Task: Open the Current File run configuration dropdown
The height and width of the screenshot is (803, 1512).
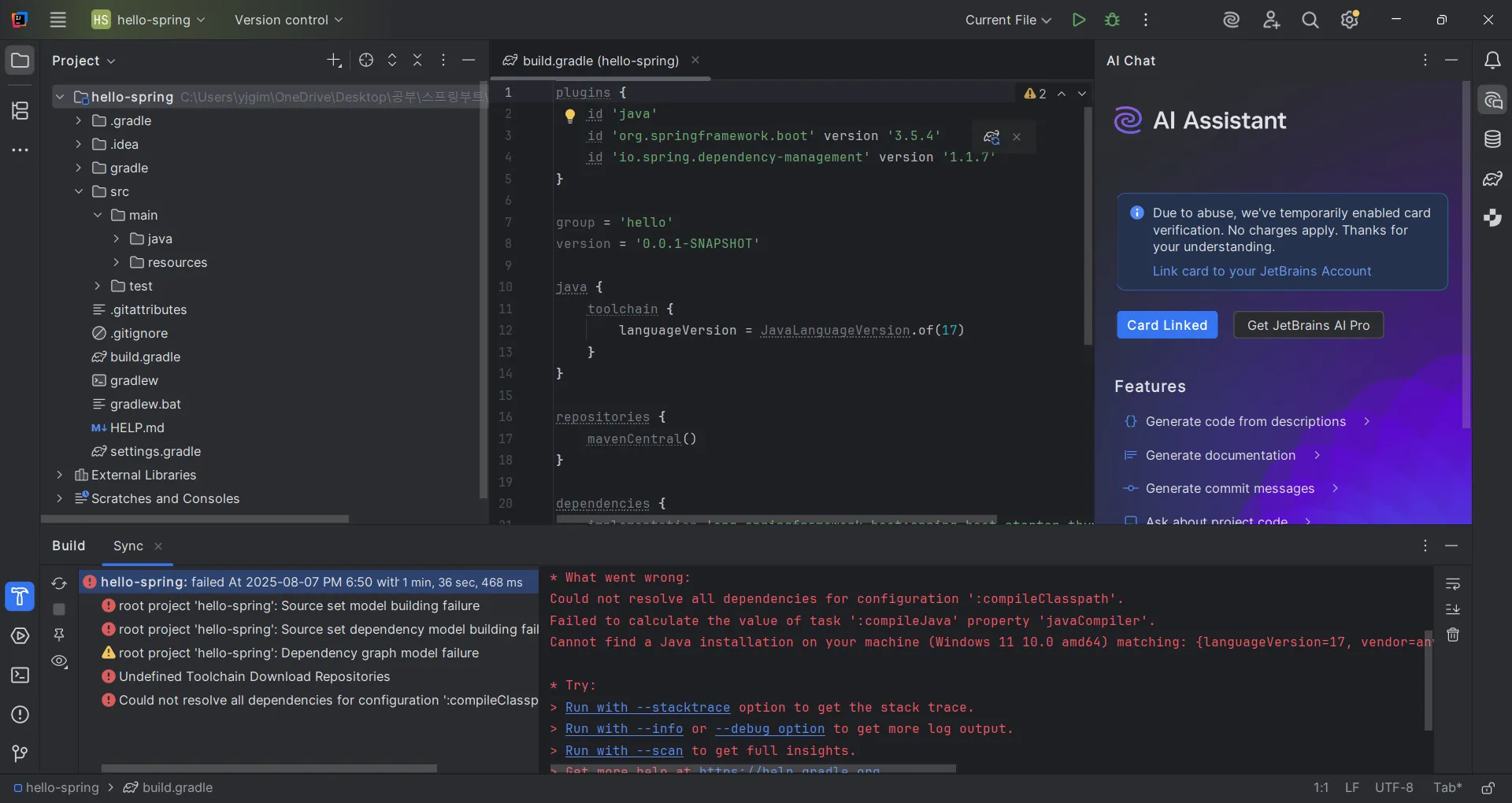Action: click(x=1008, y=20)
